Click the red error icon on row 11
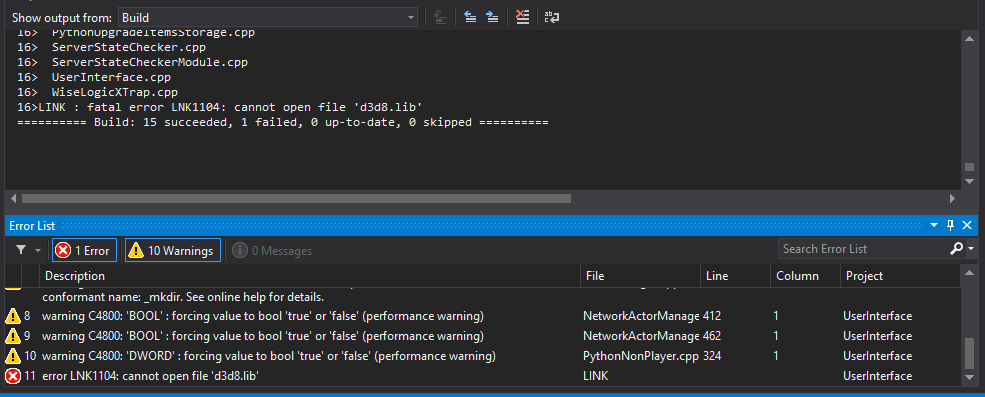The height and width of the screenshot is (397, 985). [x=13, y=376]
